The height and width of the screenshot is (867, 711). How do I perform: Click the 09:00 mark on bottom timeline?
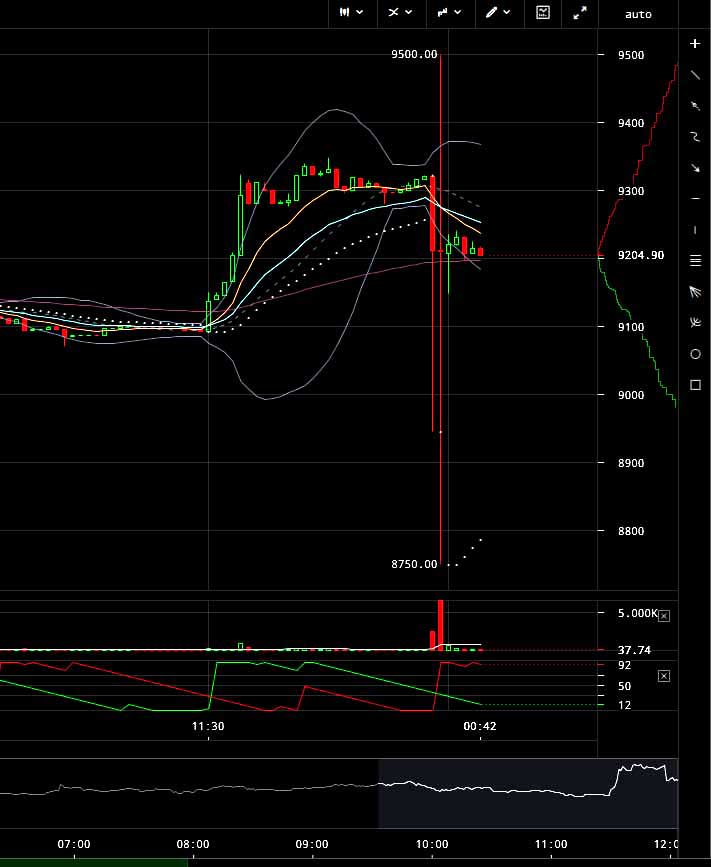pos(312,844)
